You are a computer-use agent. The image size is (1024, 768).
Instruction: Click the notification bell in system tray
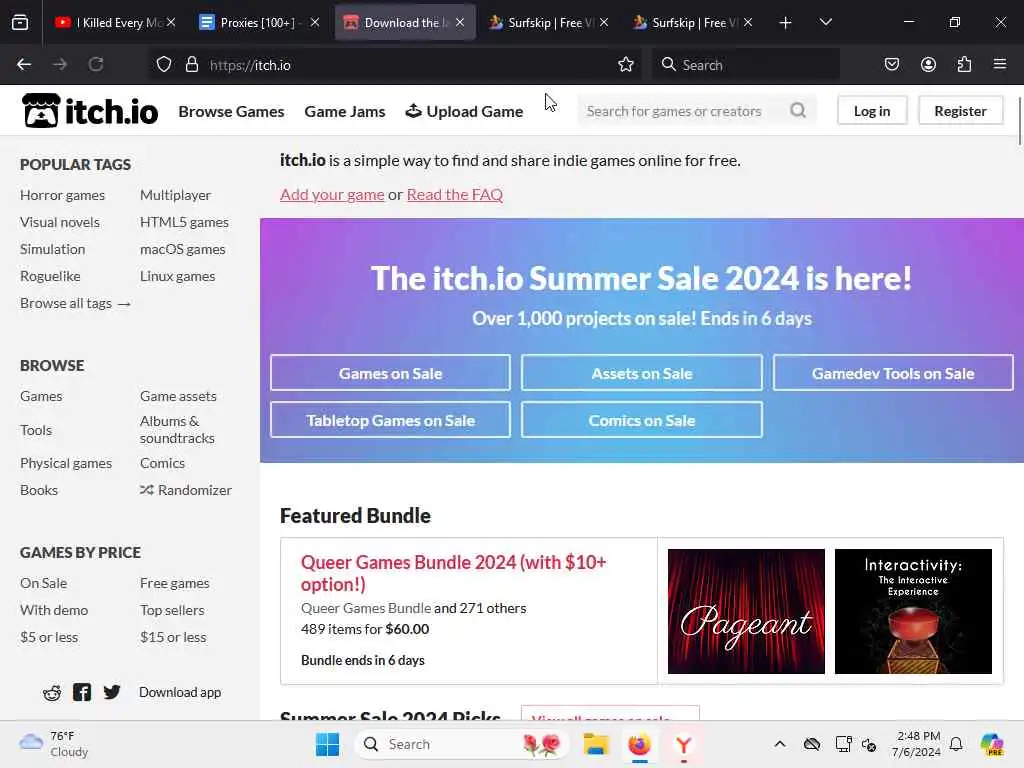(x=956, y=744)
